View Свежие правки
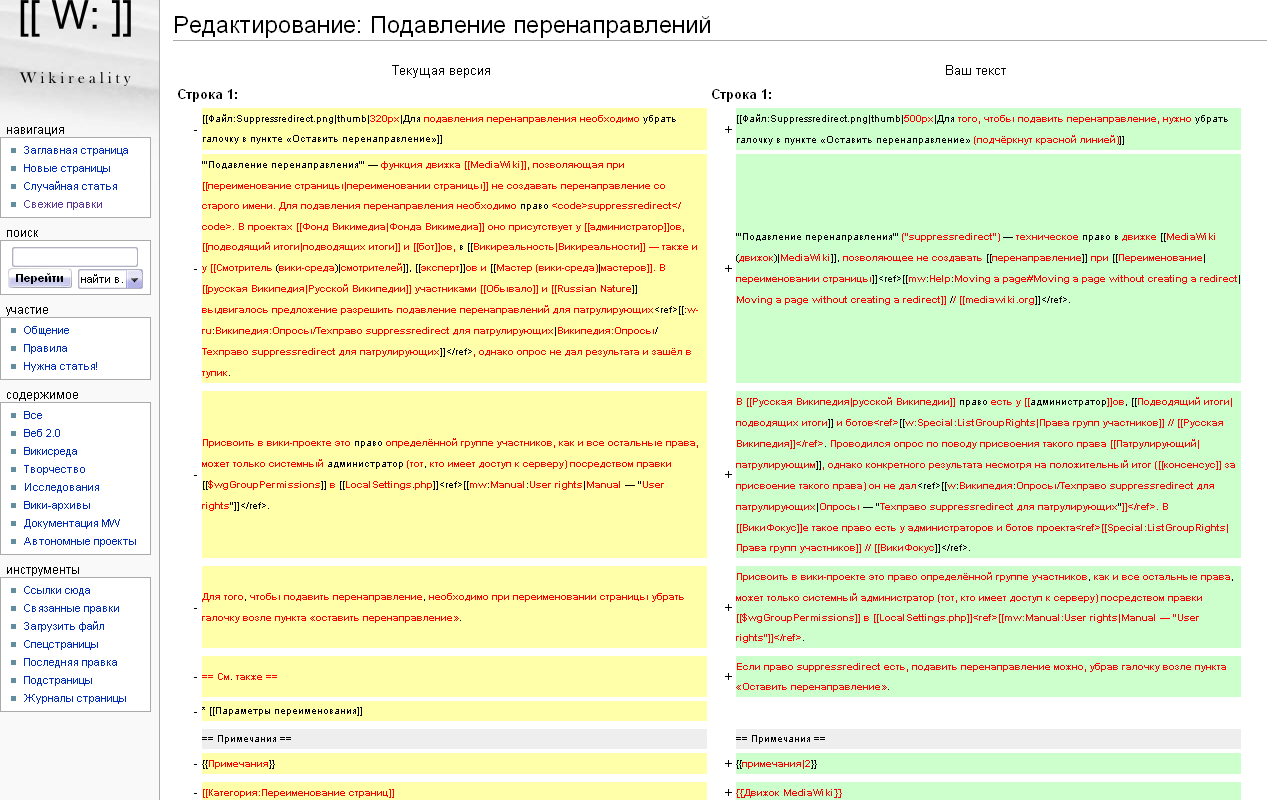This screenshot has height=800, width=1280. (x=63, y=204)
